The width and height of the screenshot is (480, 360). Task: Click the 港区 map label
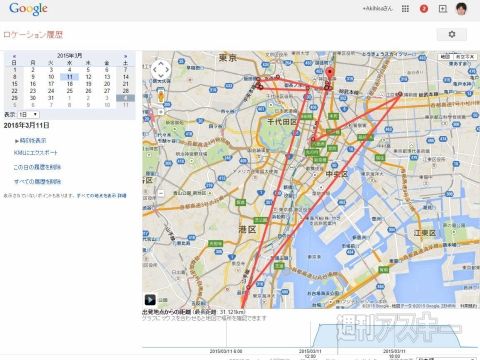(247, 229)
